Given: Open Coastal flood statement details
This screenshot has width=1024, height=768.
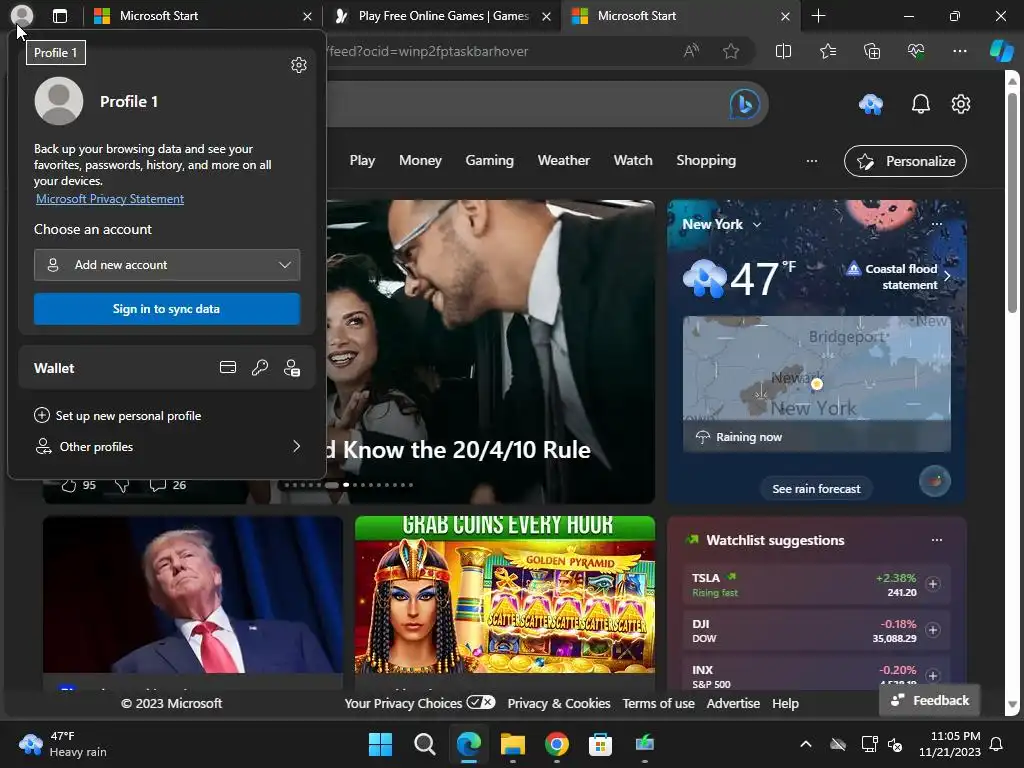Looking at the screenshot, I should 899,277.
